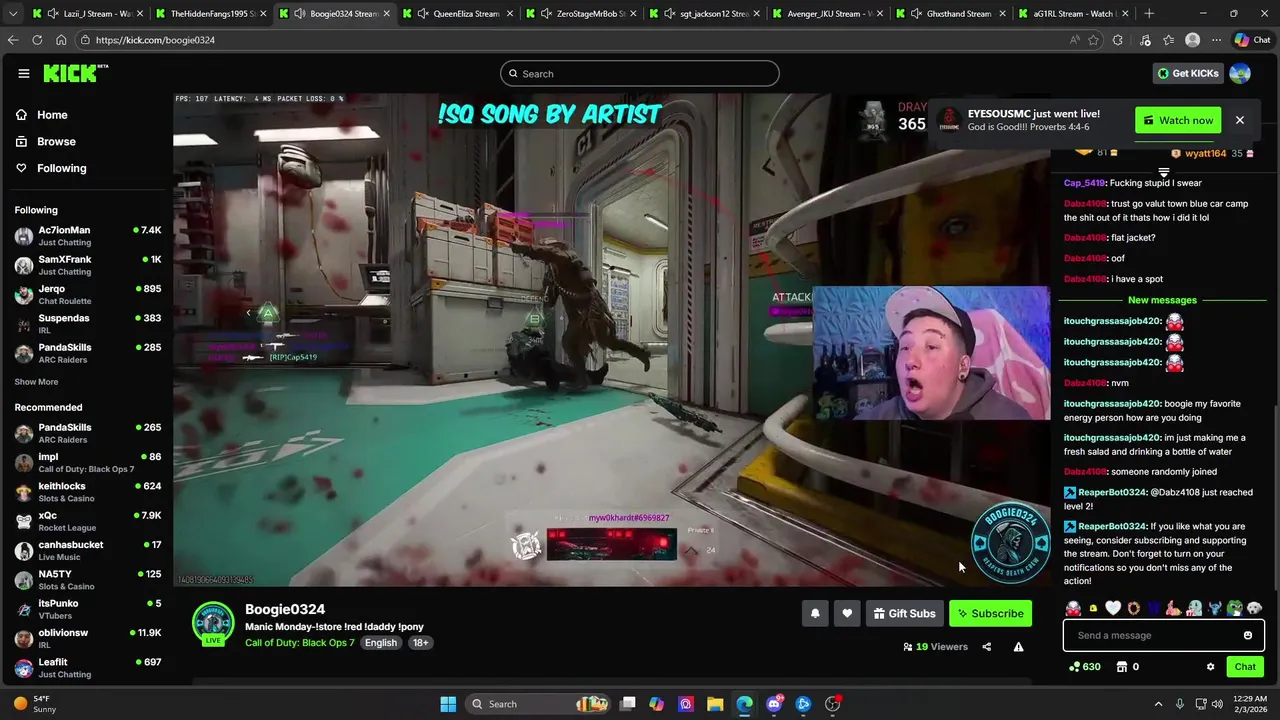Open the user profile avatar menu
1280x720 pixels.
coord(1240,73)
